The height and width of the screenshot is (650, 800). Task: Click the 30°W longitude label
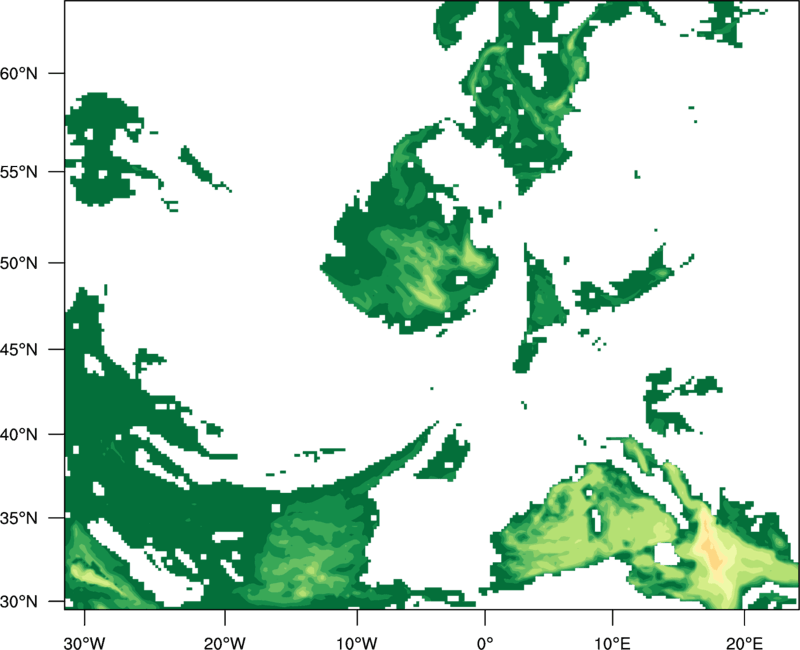pyautogui.click(x=85, y=643)
